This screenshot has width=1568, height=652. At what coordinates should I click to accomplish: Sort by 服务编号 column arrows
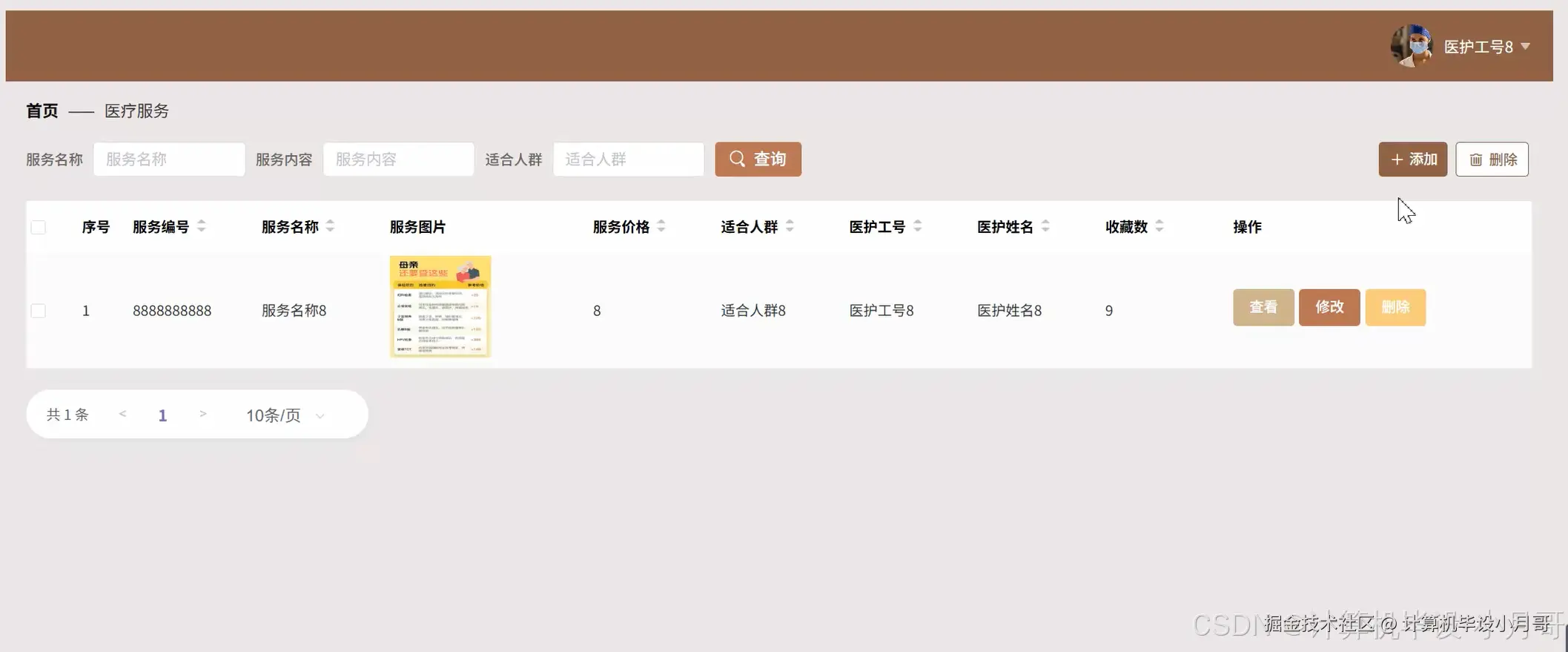tap(202, 226)
